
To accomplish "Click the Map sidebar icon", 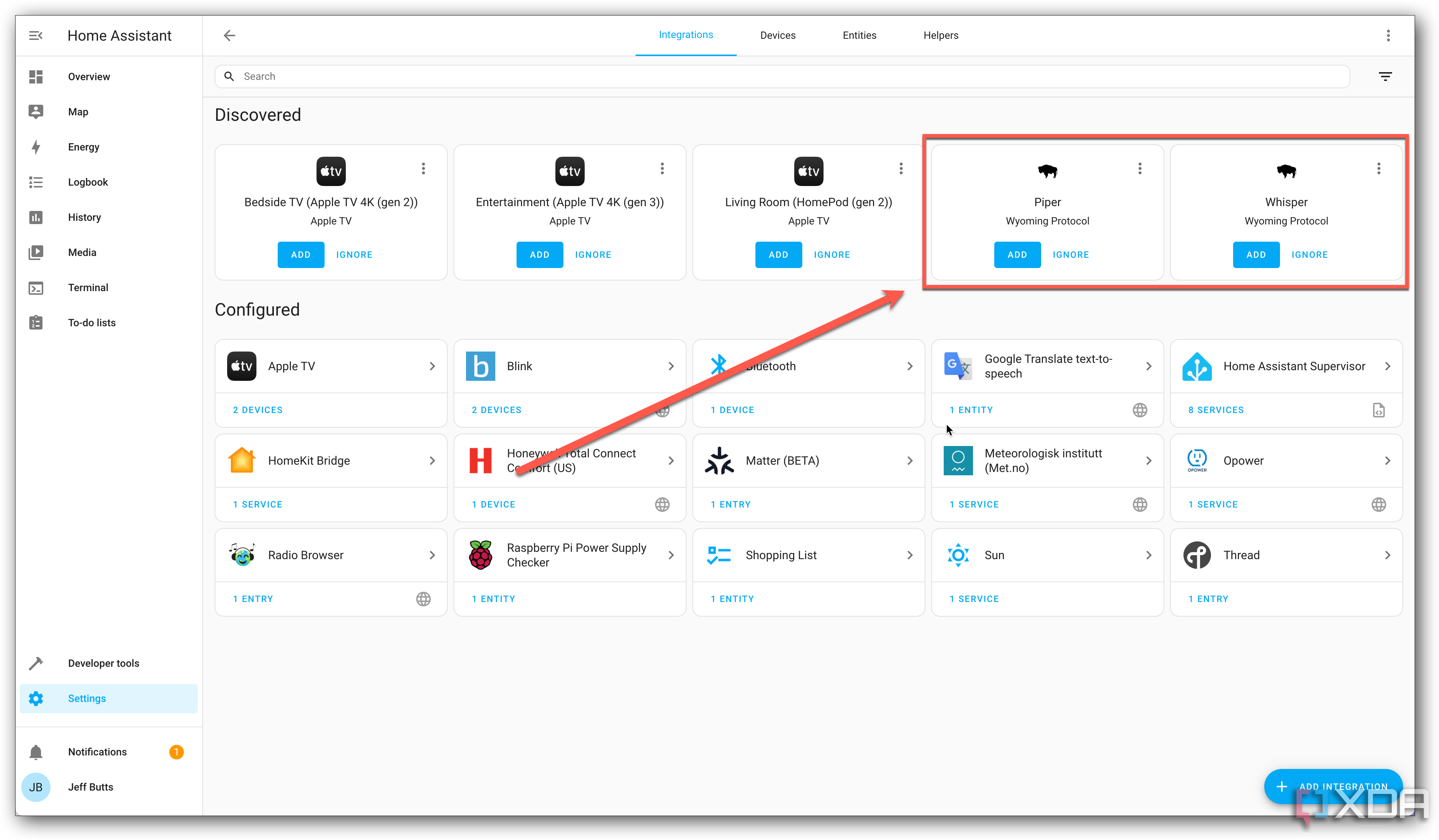I will click(x=36, y=112).
